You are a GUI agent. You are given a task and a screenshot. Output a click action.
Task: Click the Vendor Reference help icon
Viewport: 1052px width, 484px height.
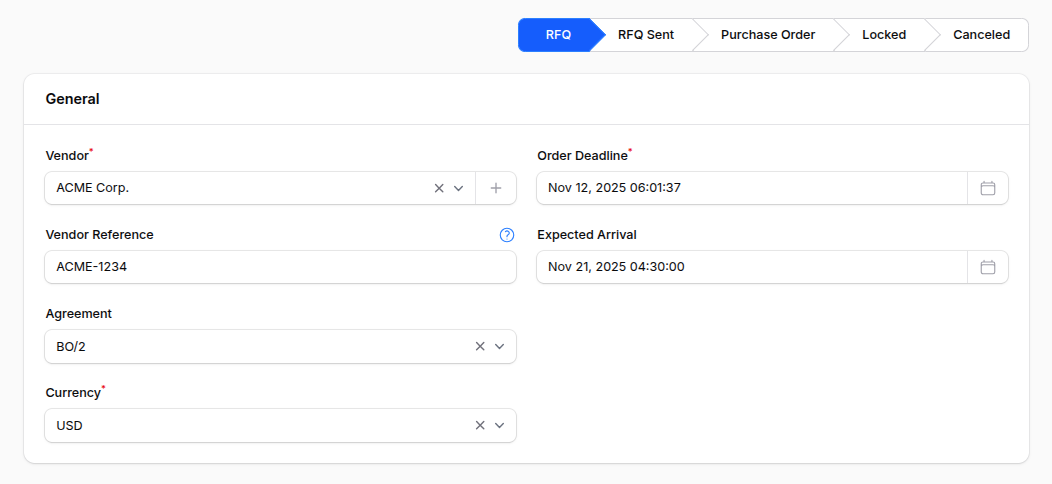tap(506, 235)
